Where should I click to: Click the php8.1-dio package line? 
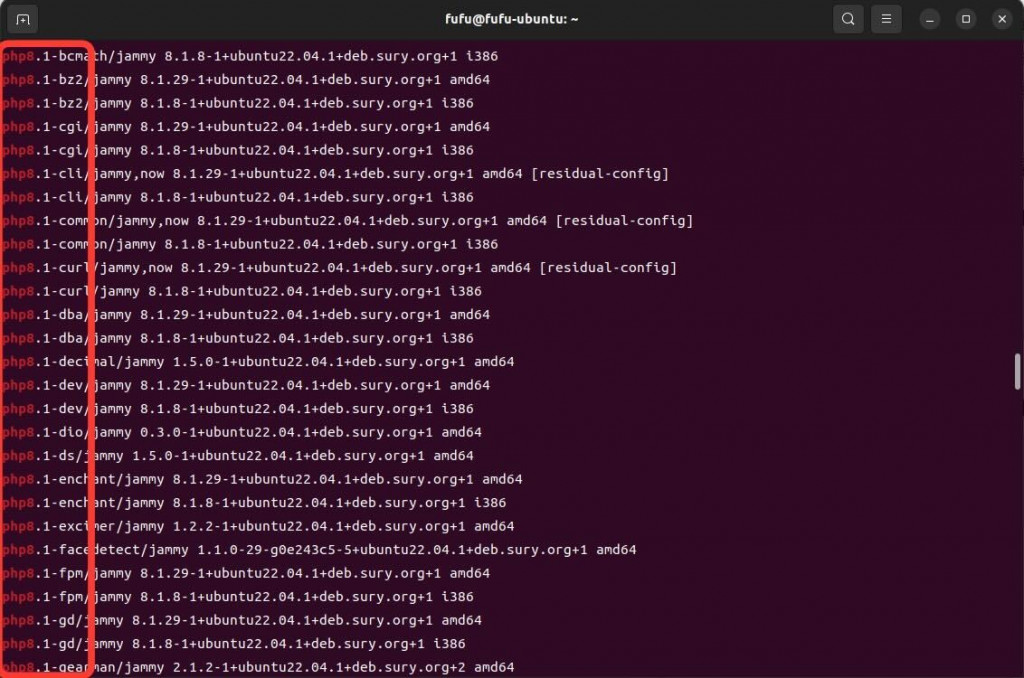(x=242, y=432)
